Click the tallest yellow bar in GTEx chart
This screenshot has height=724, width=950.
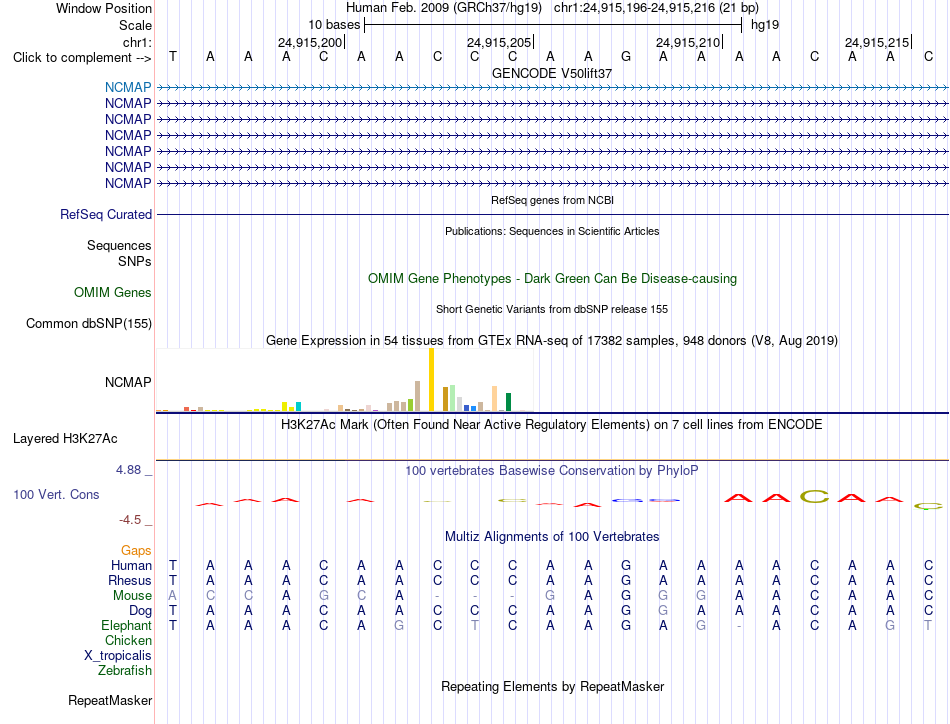click(x=431, y=380)
